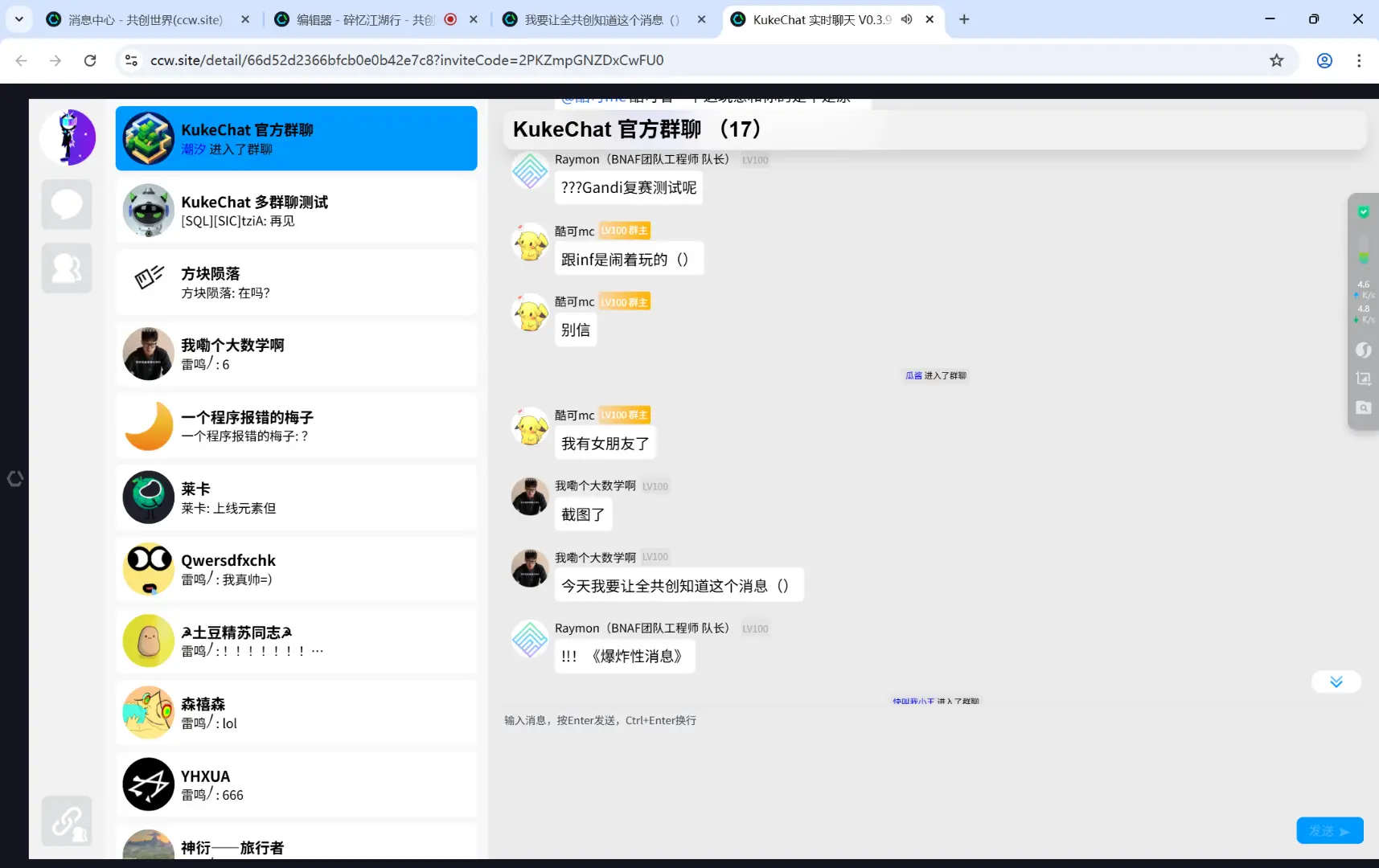Click 酷可mc avatar beside 我有女朋友了 message
Viewport: 1379px width, 868px height.
coord(530,426)
